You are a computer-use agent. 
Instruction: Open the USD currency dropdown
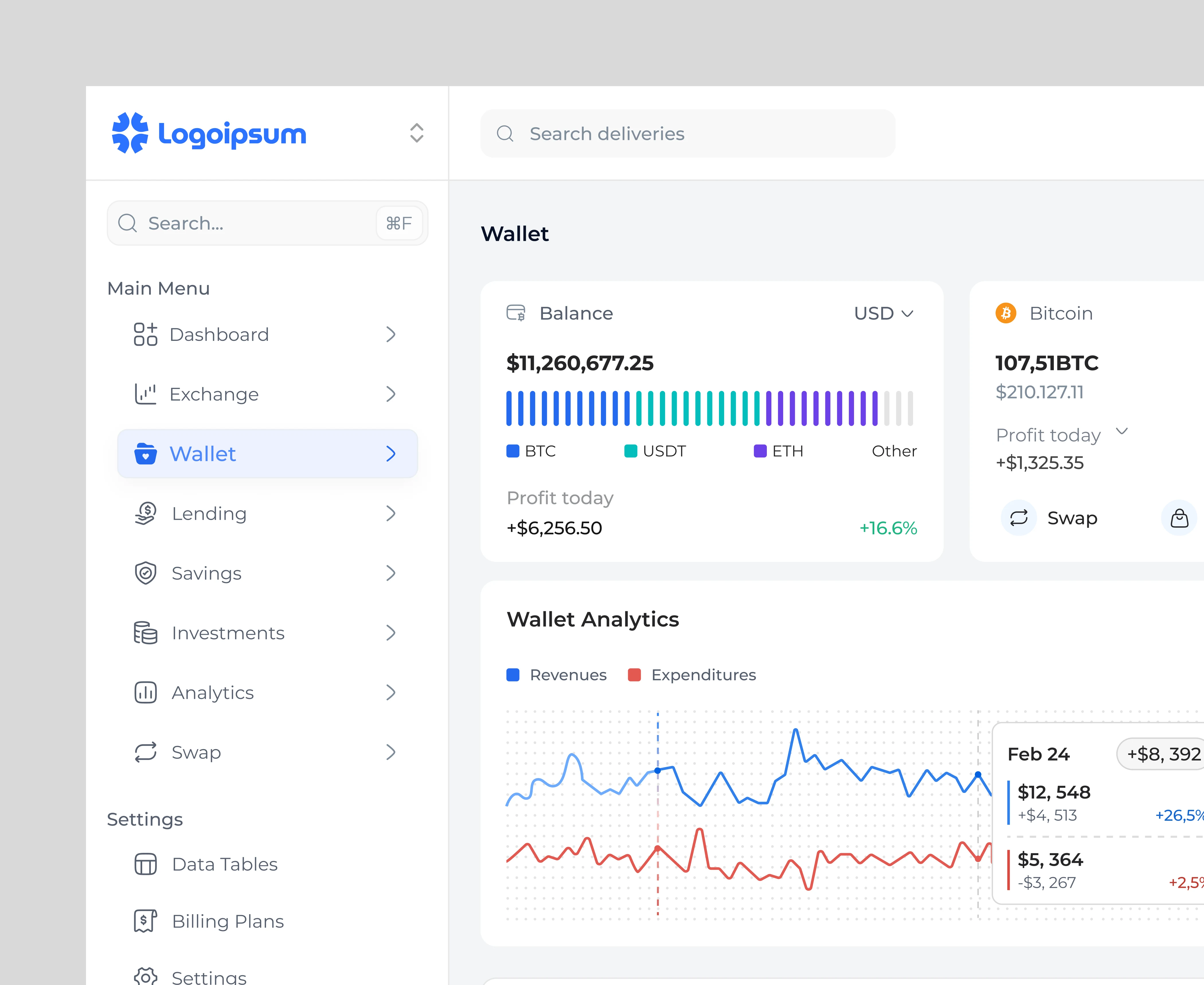pos(884,313)
